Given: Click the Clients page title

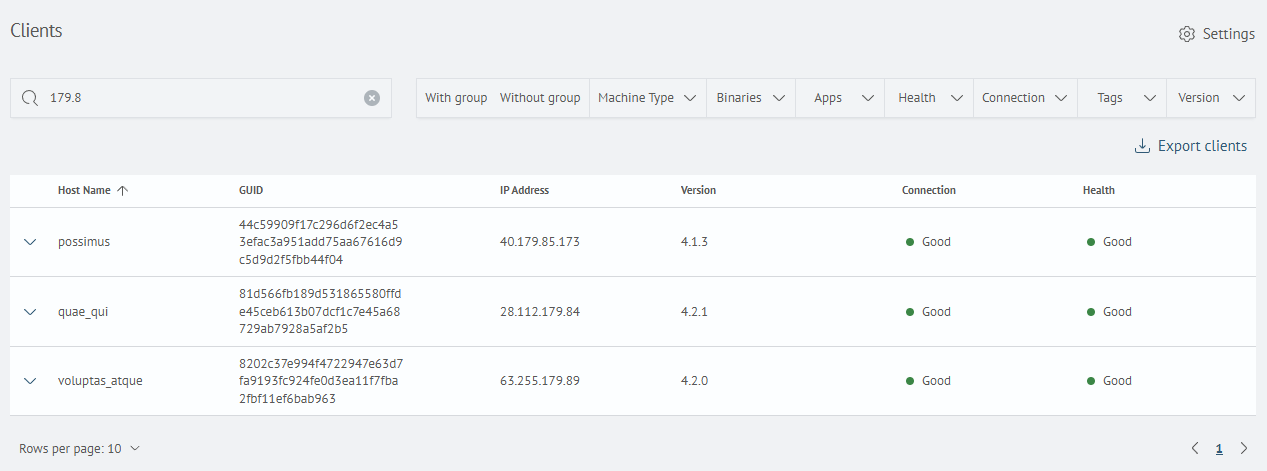Looking at the screenshot, I should click(36, 31).
